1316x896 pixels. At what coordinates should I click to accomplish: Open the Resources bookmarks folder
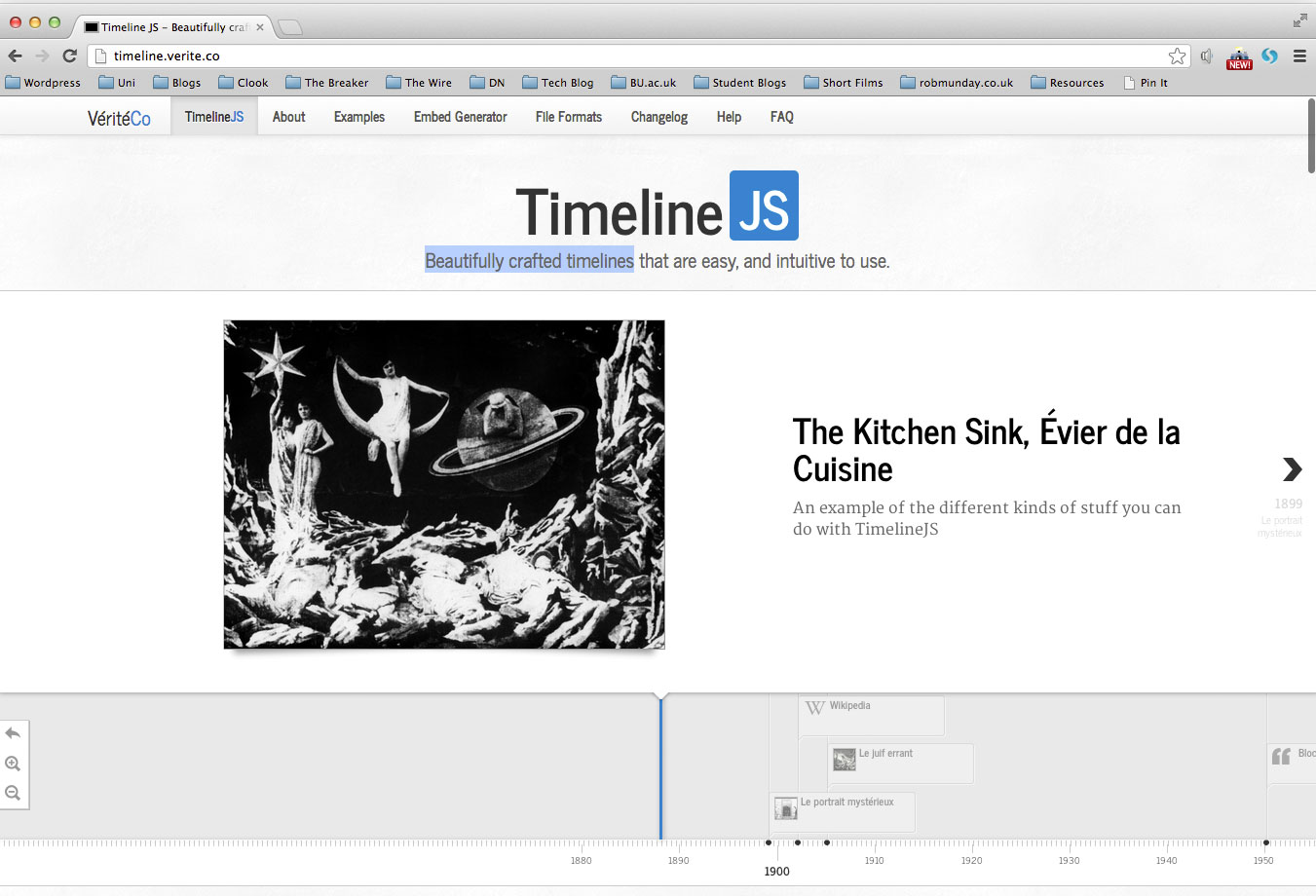tap(1068, 83)
